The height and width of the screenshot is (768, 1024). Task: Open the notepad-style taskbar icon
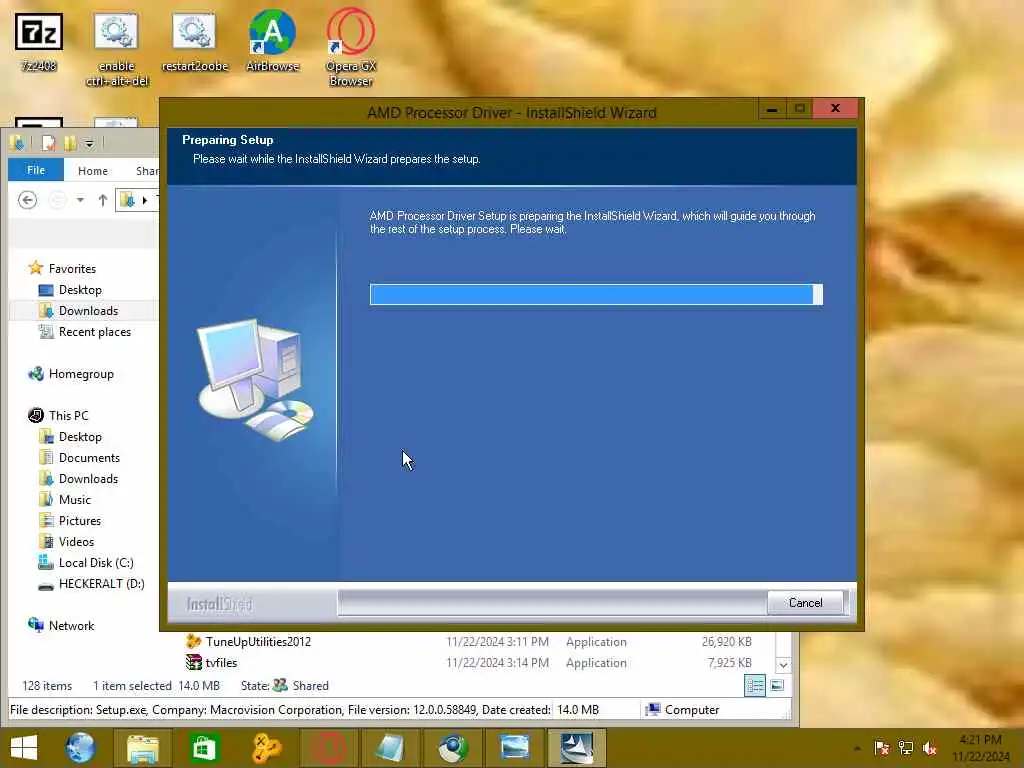click(x=391, y=748)
